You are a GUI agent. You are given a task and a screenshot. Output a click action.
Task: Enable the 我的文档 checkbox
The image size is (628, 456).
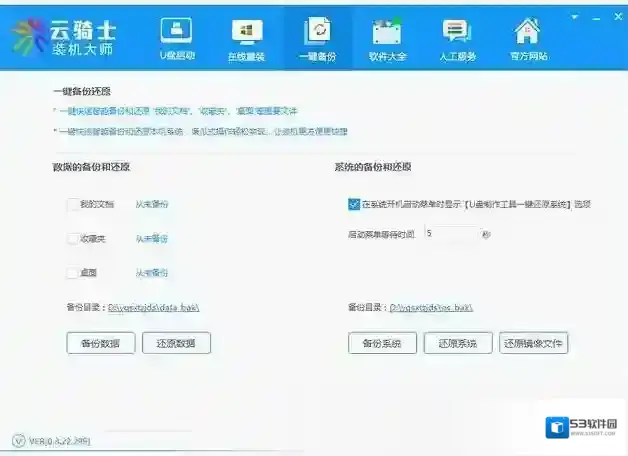[x=73, y=204]
